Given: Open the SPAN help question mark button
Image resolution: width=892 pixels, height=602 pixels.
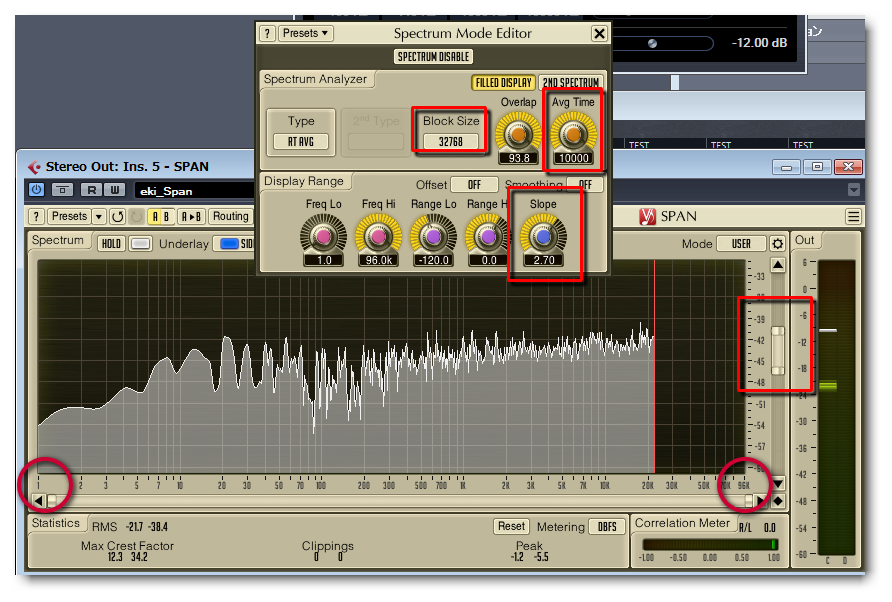Looking at the screenshot, I should coord(36,216).
